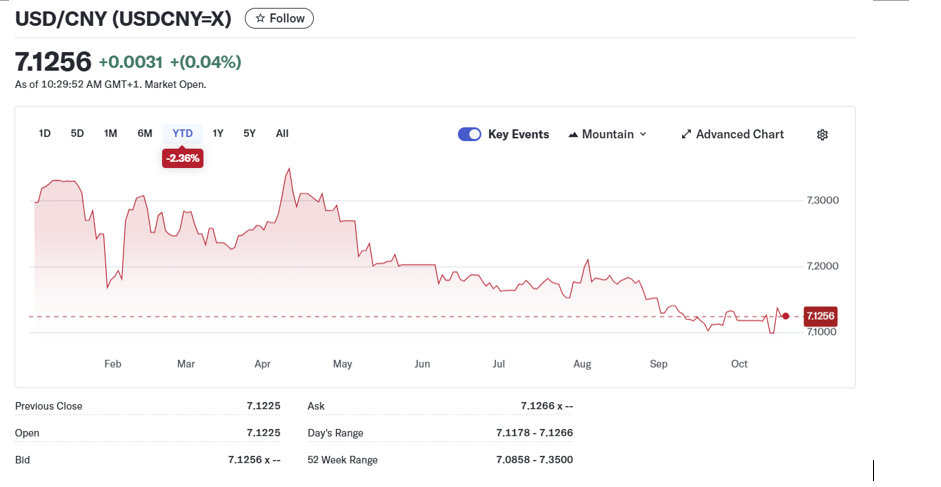Image resolution: width=941 pixels, height=487 pixels.
Task: Choose the 1M range tab
Action: pyautogui.click(x=110, y=134)
